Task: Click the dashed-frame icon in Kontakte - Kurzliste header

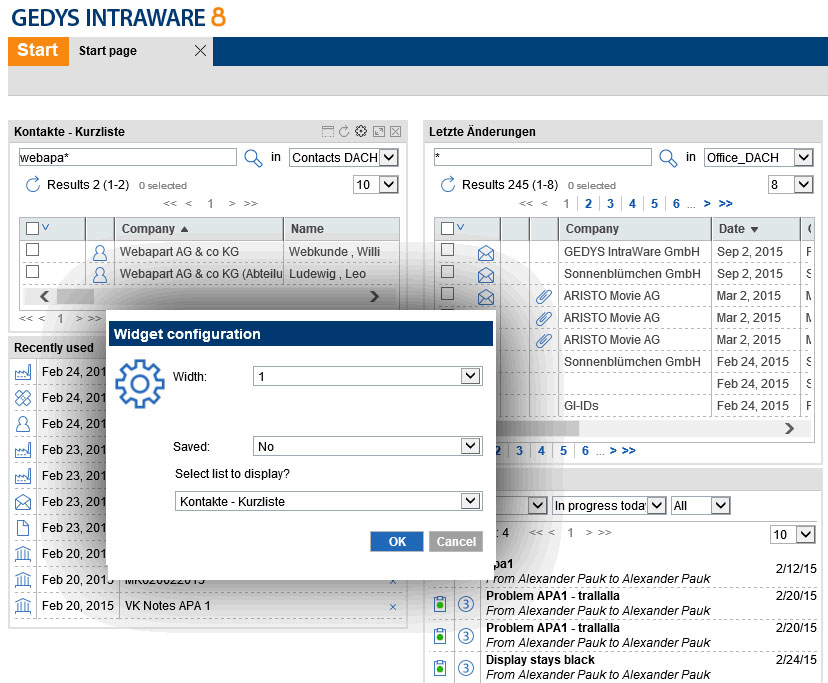Action: pyautogui.click(x=327, y=131)
